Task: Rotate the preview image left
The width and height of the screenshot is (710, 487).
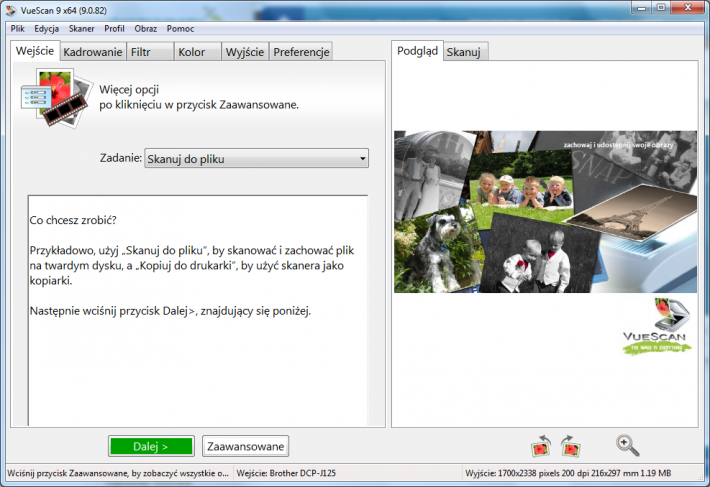Action: [541, 446]
